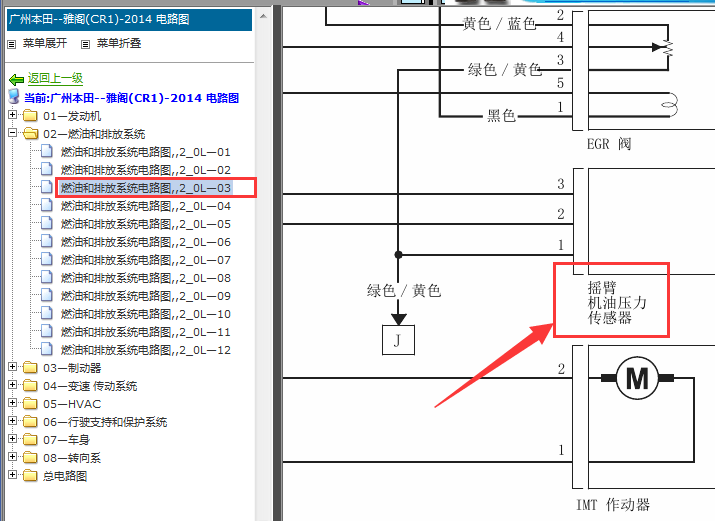Viewport: 715px width, 521px height.
Task: Click the 菜单展开 text button
Action: (x=45, y=43)
